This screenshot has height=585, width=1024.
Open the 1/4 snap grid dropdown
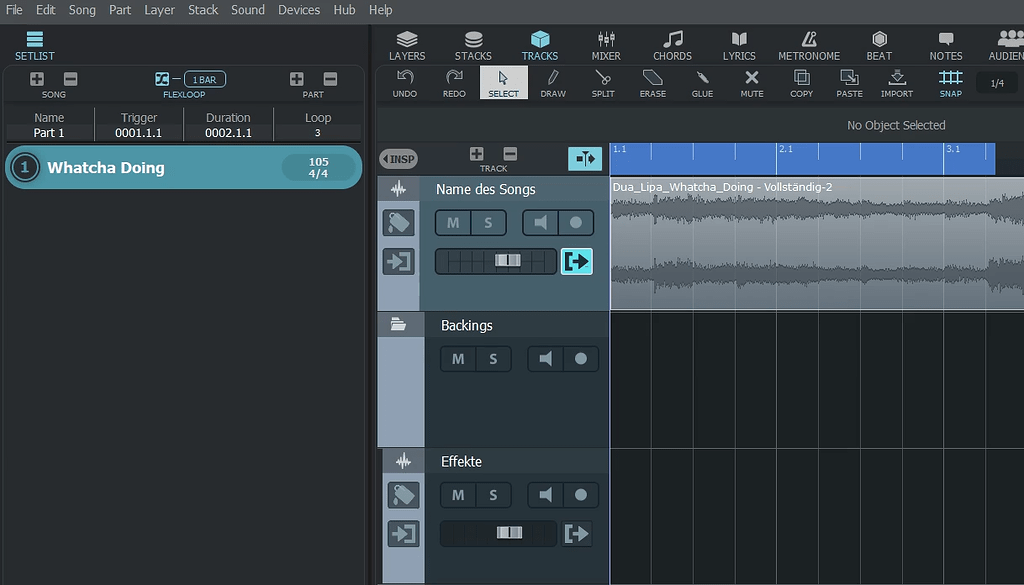coord(996,82)
